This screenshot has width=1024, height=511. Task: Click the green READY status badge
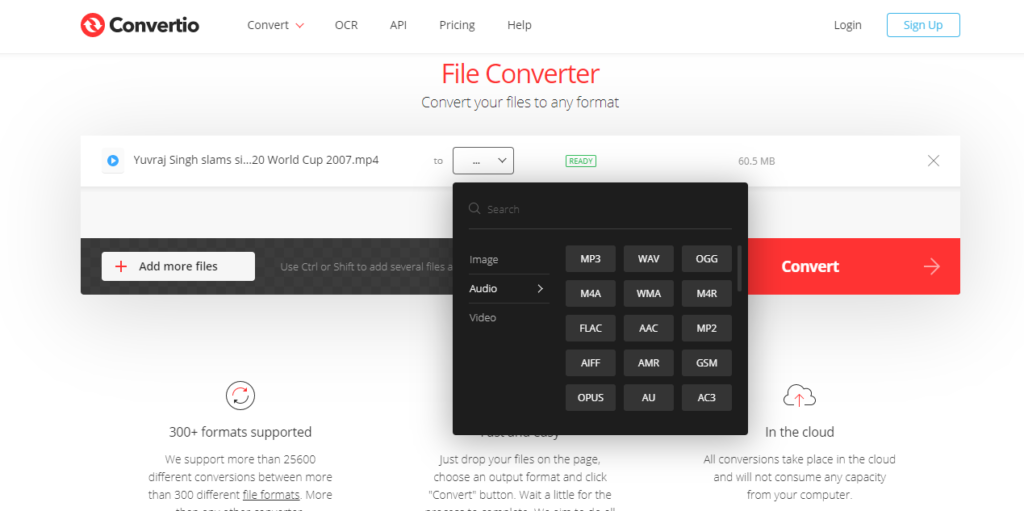click(581, 161)
